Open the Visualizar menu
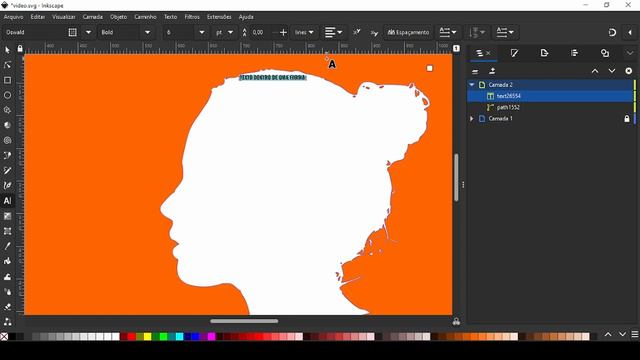The width and height of the screenshot is (640, 360). click(64, 17)
